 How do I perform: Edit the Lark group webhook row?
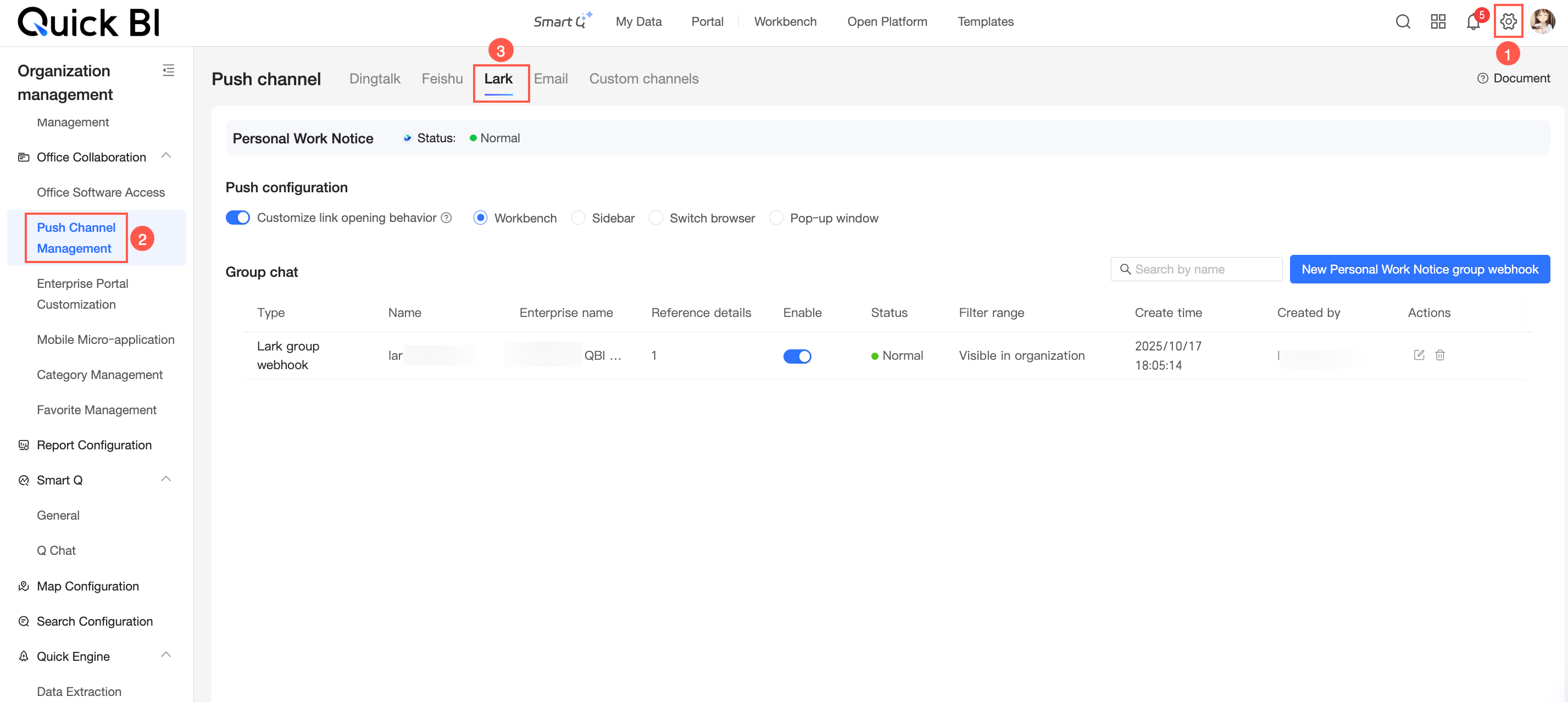1419,355
